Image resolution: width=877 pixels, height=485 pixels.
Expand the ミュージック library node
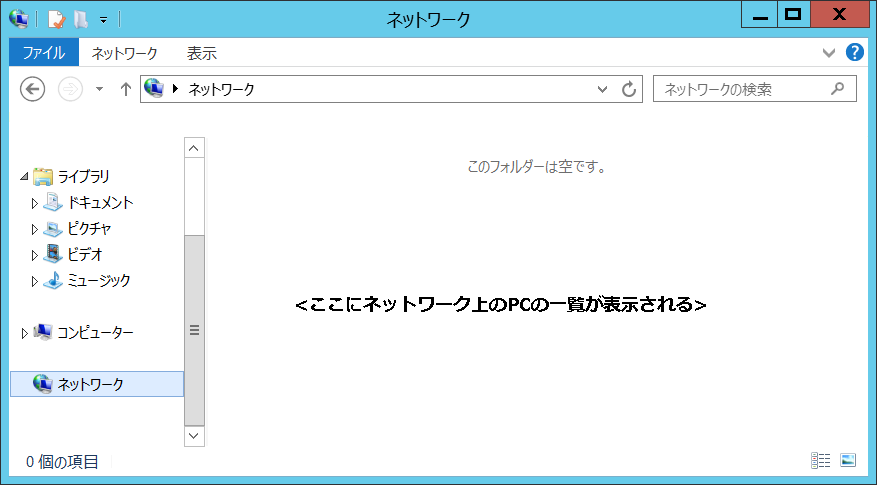pyautogui.click(x=34, y=281)
